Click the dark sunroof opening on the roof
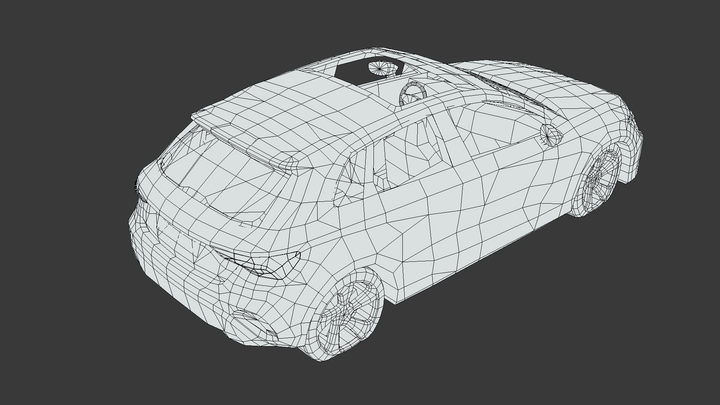The image size is (720, 405). coord(367,71)
